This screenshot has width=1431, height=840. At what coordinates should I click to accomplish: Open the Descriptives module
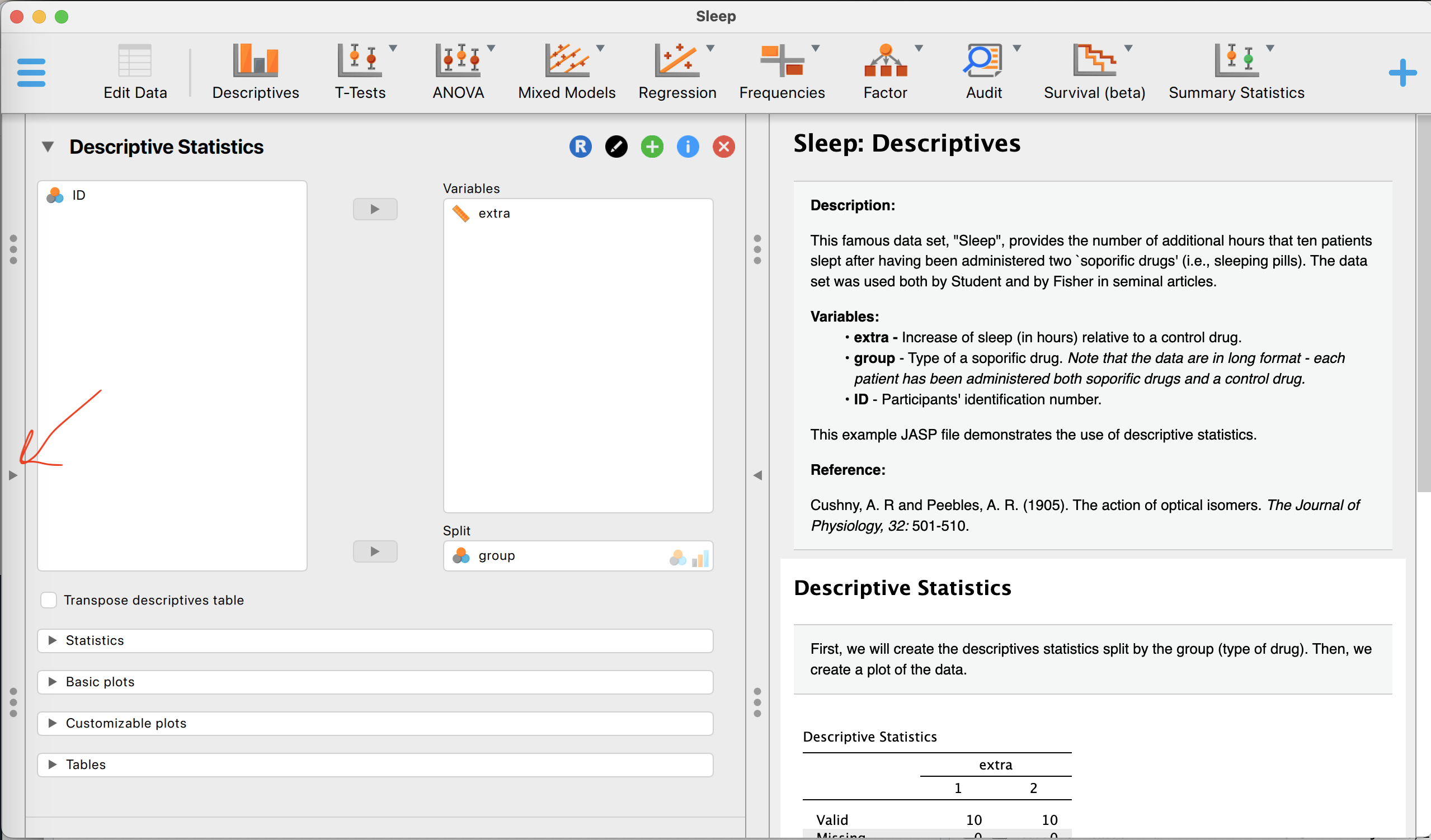(x=256, y=72)
